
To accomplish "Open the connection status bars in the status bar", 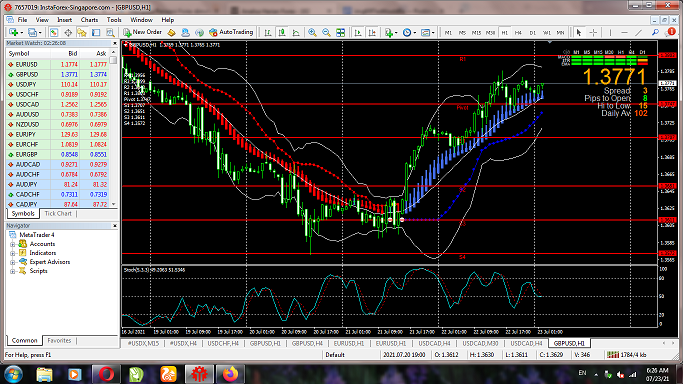I will coord(613,355).
